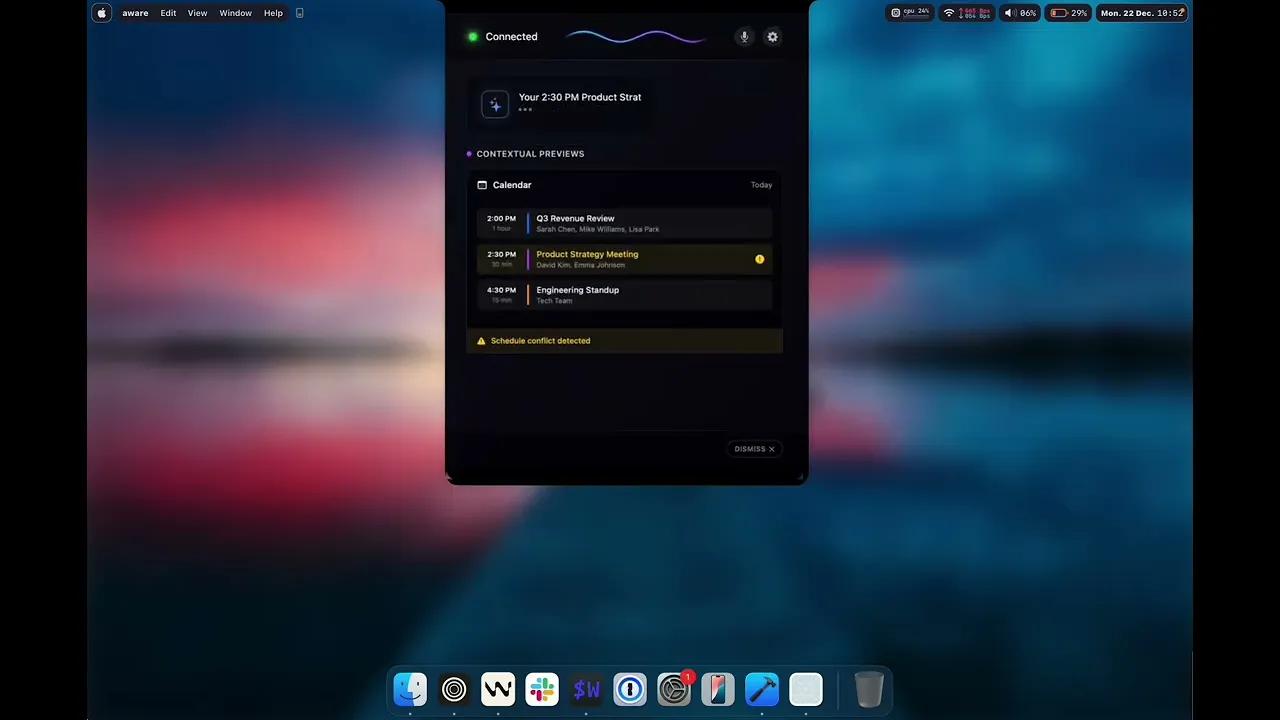The height and width of the screenshot is (720, 1280).
Task: Open the iPhone Simulator app in dock
Action: point(718,689)
